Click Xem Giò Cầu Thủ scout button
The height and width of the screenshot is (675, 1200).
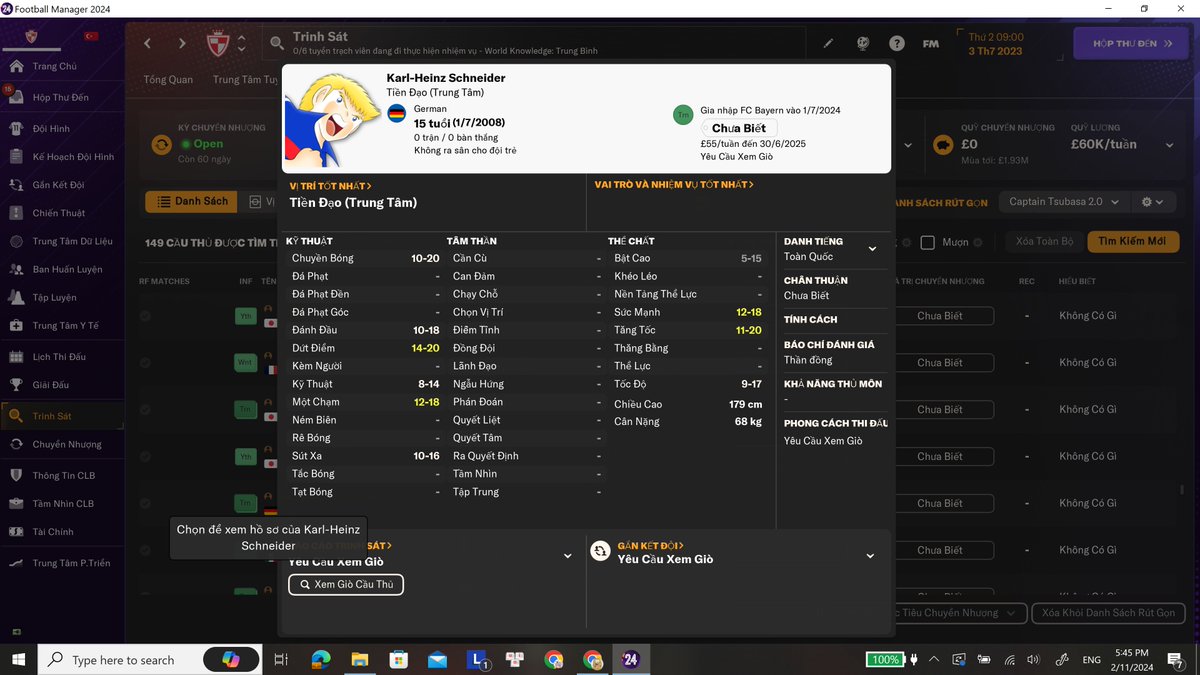(346, 584)
